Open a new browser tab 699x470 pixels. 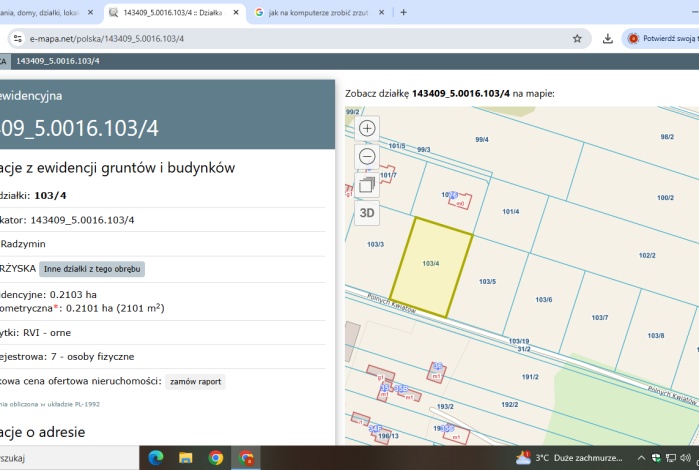pos(403,12)
